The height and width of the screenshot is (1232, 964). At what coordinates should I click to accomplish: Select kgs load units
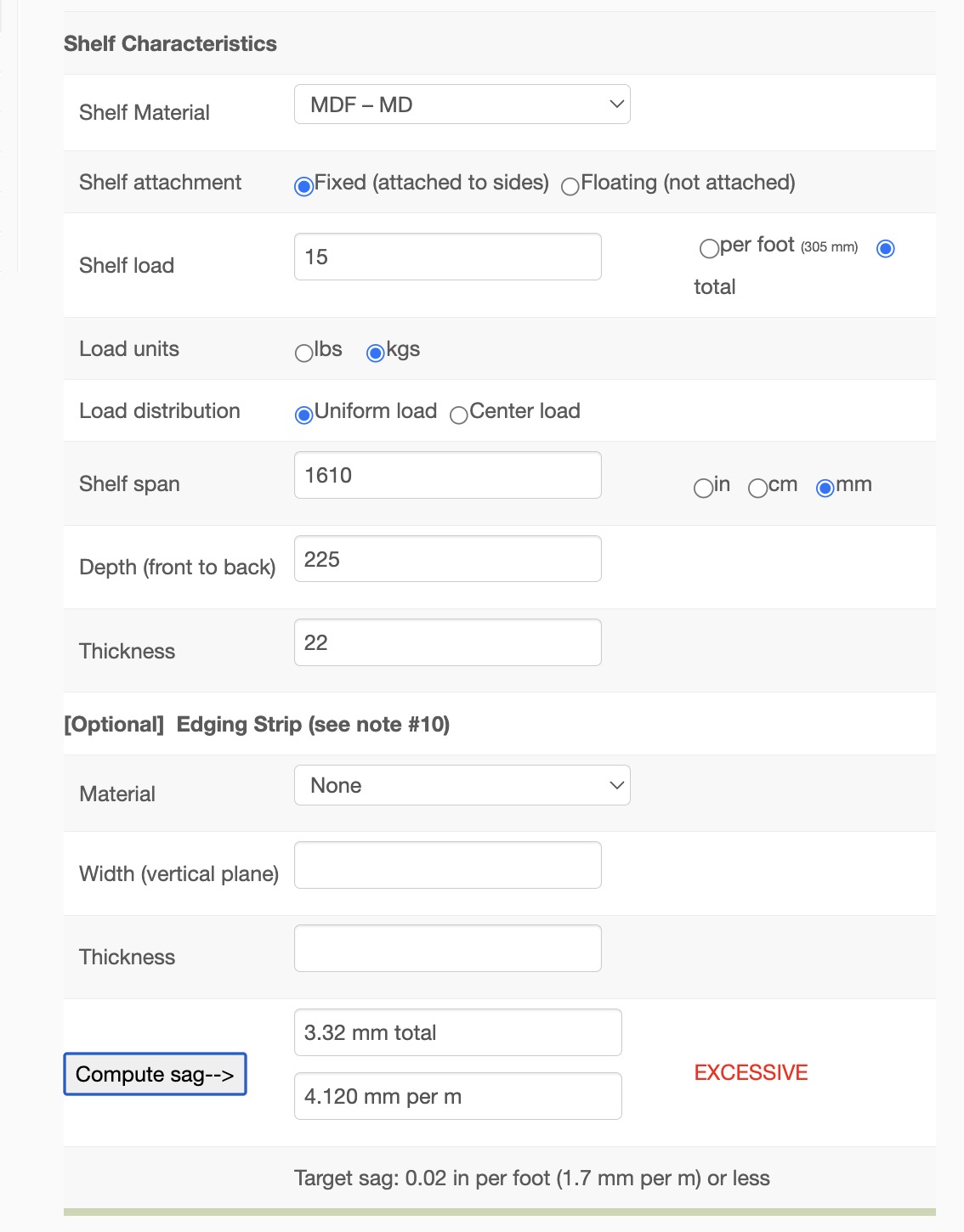375,353
